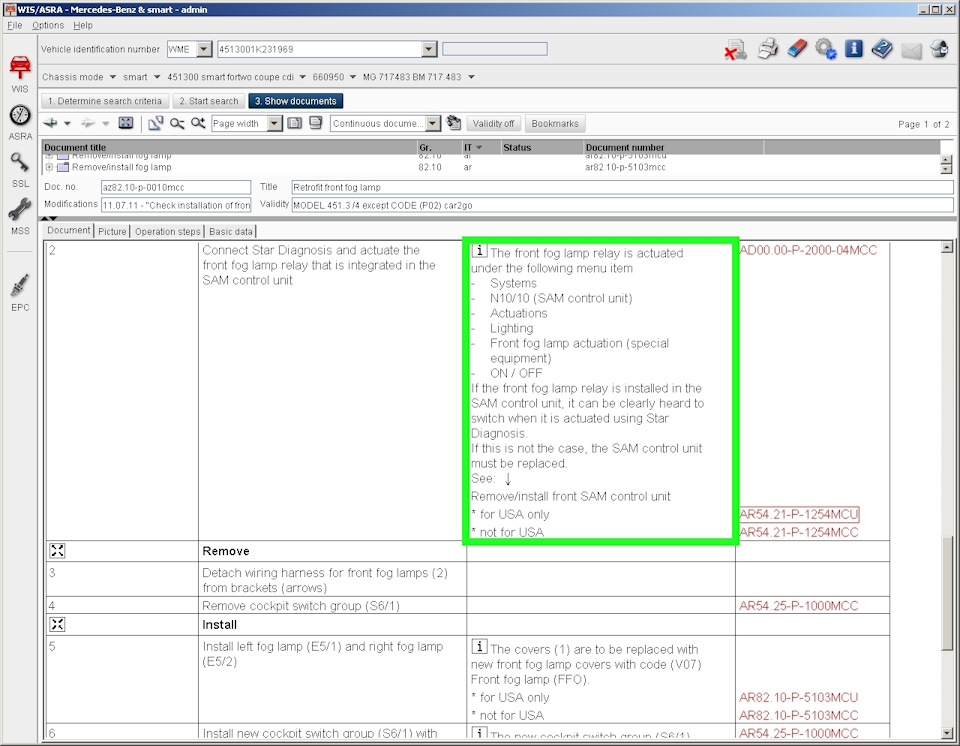Click the eraser icon
This screenshot has width=960, height=746.
point(797,49)
